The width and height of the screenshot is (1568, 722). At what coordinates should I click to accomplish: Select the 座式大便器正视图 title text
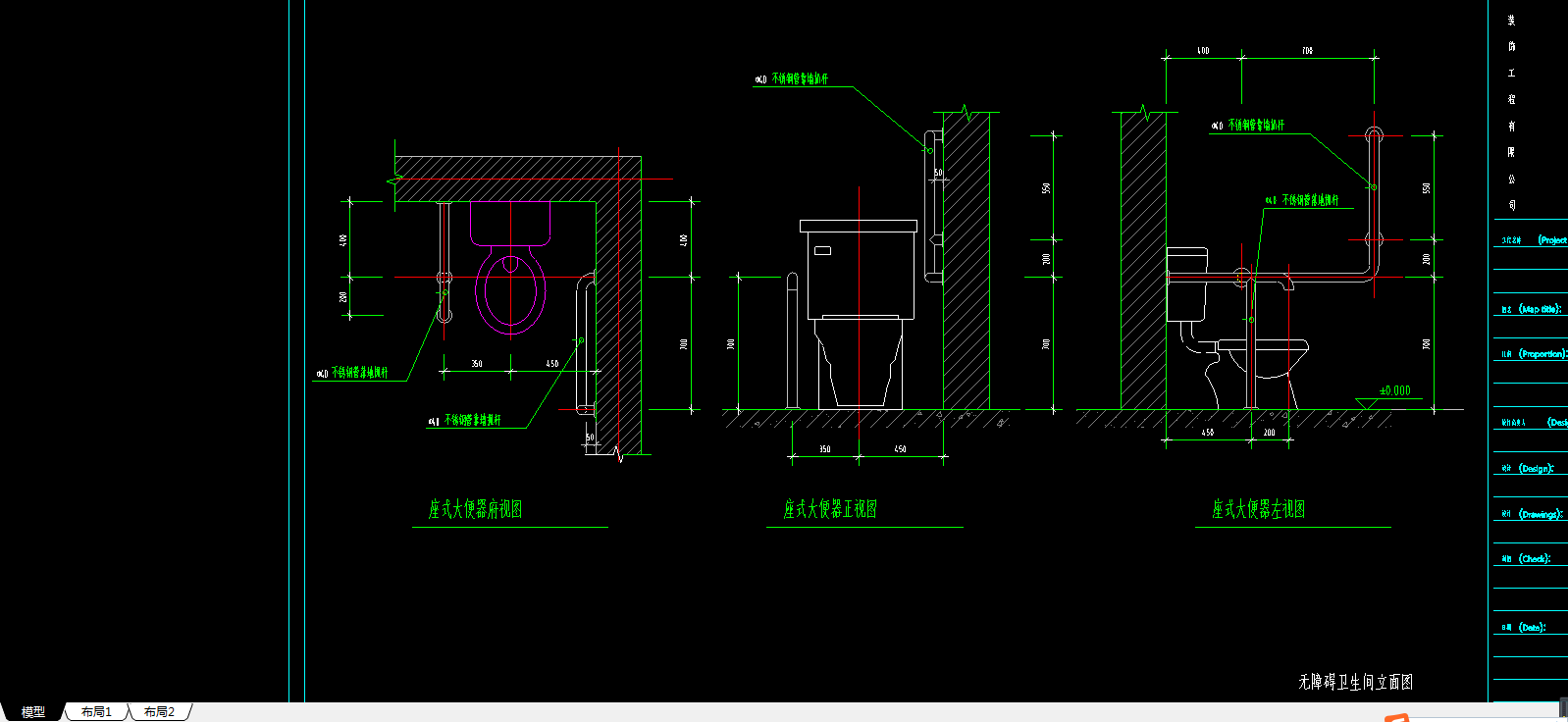(x=830, y=509)
